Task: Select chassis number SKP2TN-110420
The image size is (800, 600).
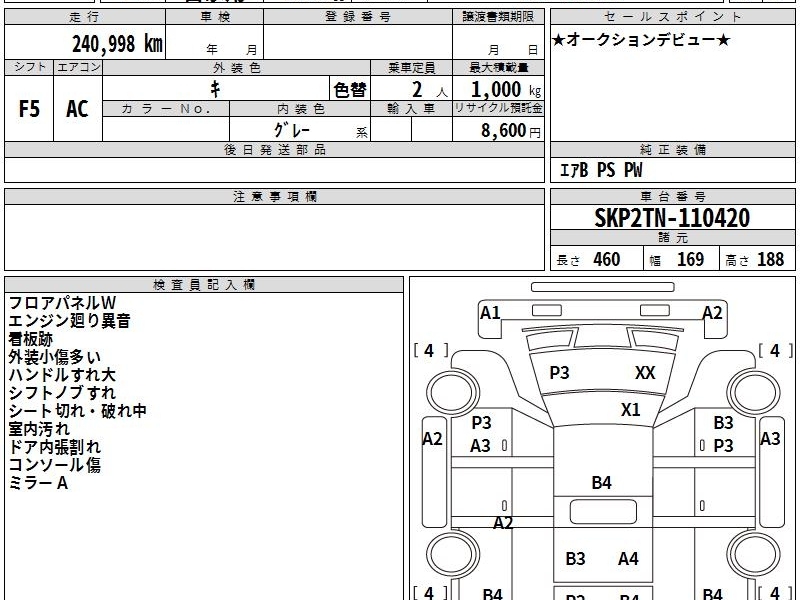Action: [672, 218]
